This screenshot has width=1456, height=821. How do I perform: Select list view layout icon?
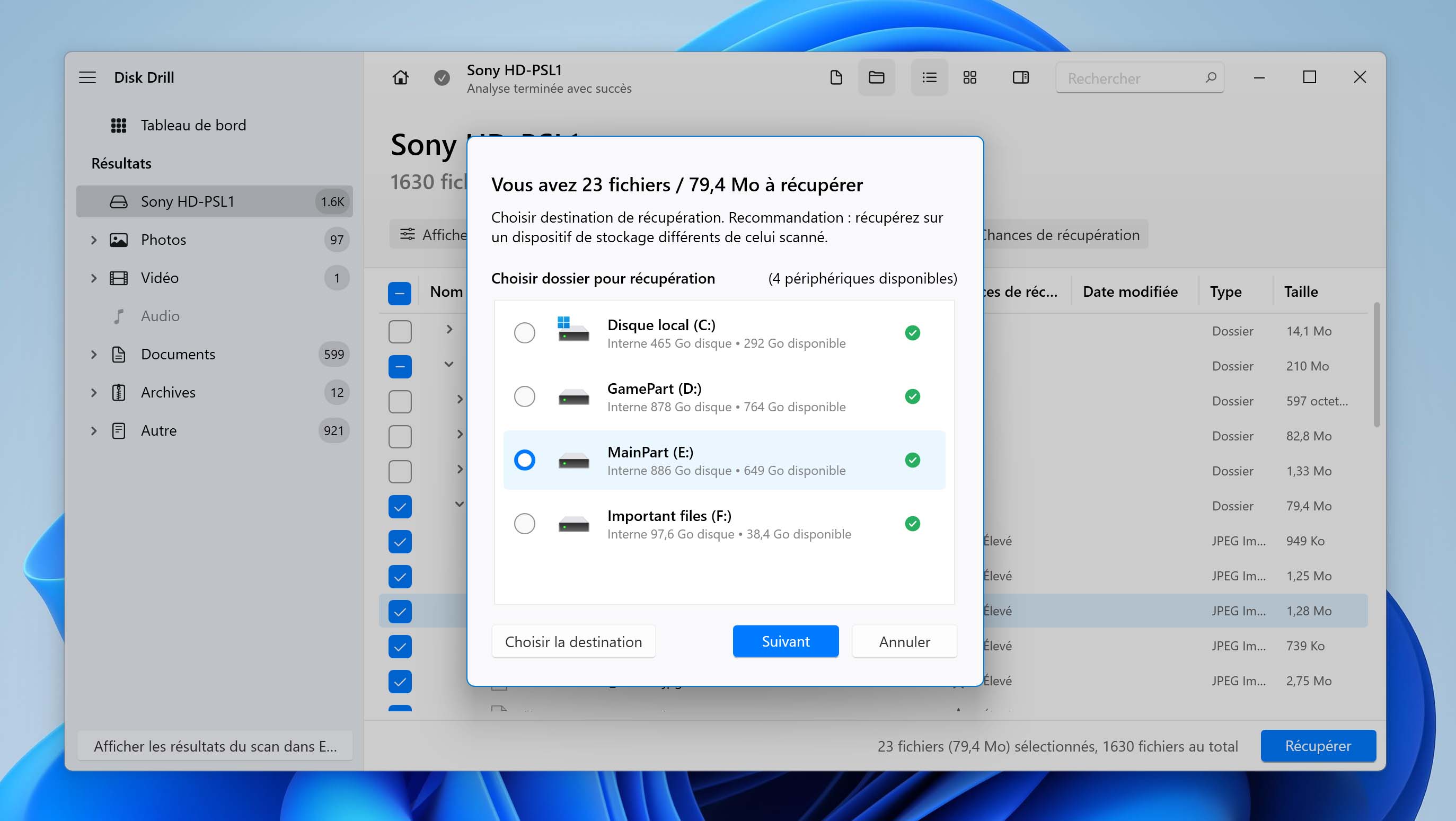point(929,77)
